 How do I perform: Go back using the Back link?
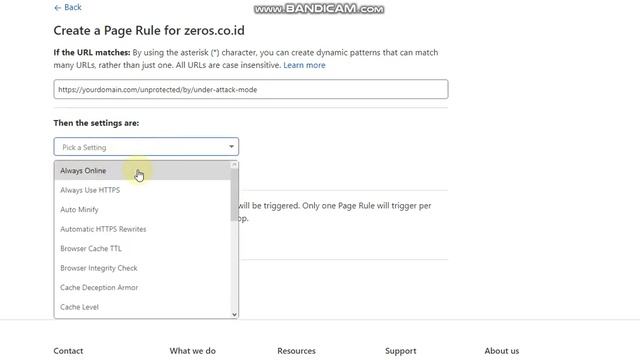68,7
